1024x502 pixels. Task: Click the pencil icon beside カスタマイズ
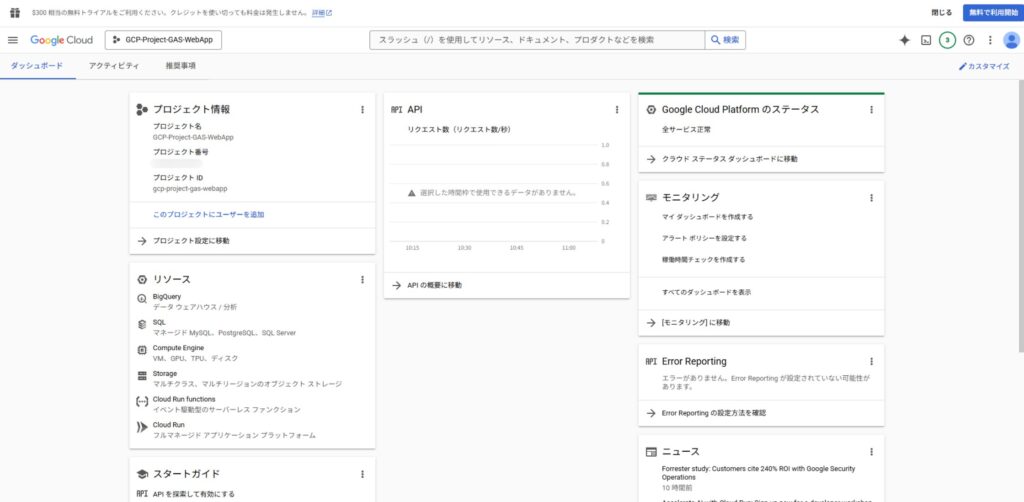[x=962, y=67]
